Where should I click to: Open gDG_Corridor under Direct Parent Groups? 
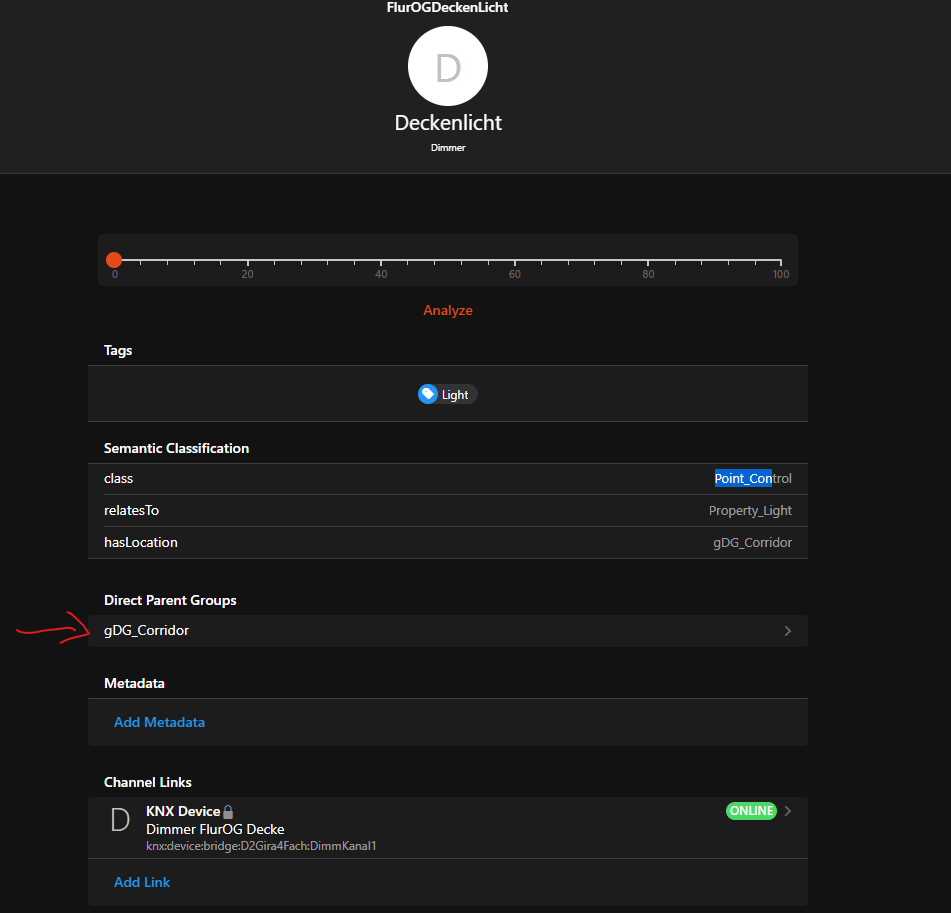tap(147, 631)
